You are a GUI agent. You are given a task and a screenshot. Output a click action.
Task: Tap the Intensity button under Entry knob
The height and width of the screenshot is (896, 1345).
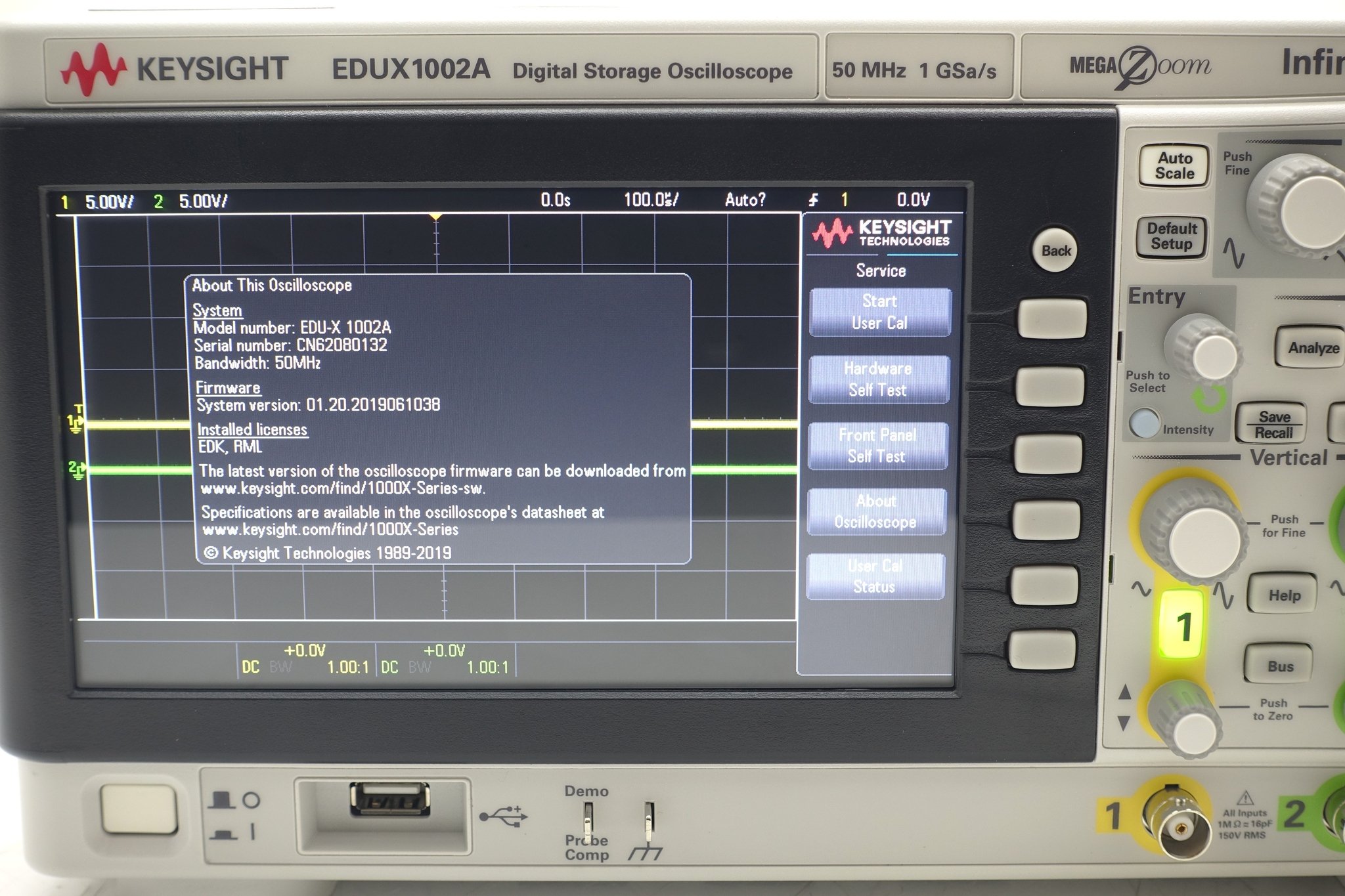[x=1144, y=423]
